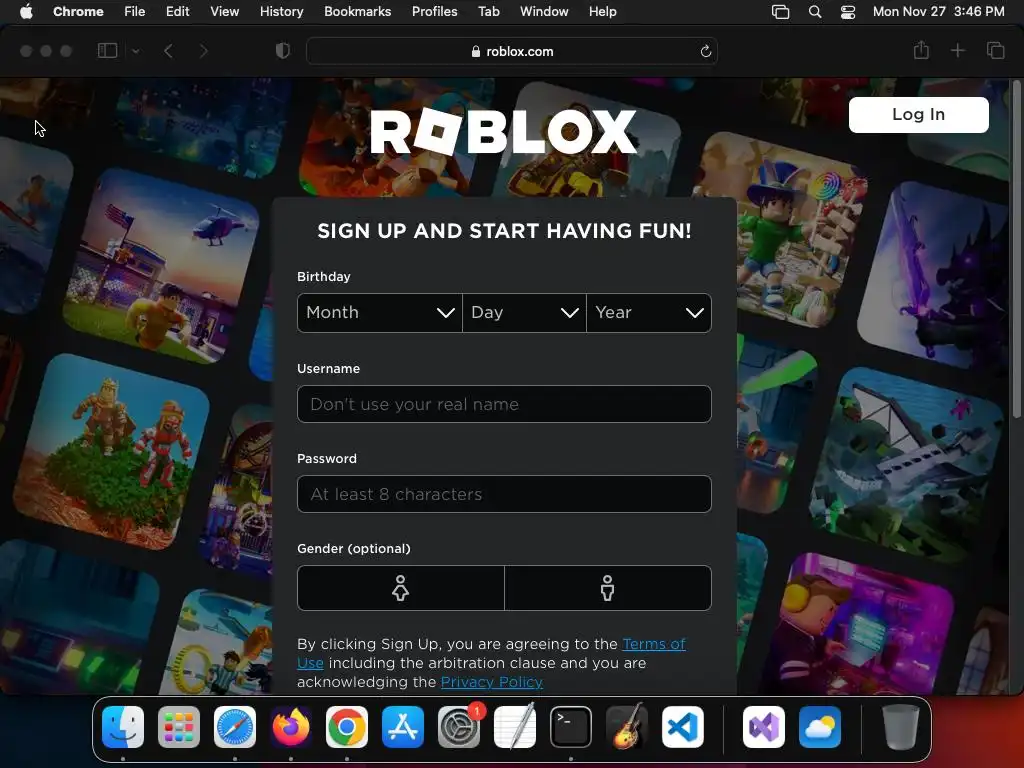Click the page vertical scrollbar
This screenshot has height=768, width=1024.
[1016, 248]
